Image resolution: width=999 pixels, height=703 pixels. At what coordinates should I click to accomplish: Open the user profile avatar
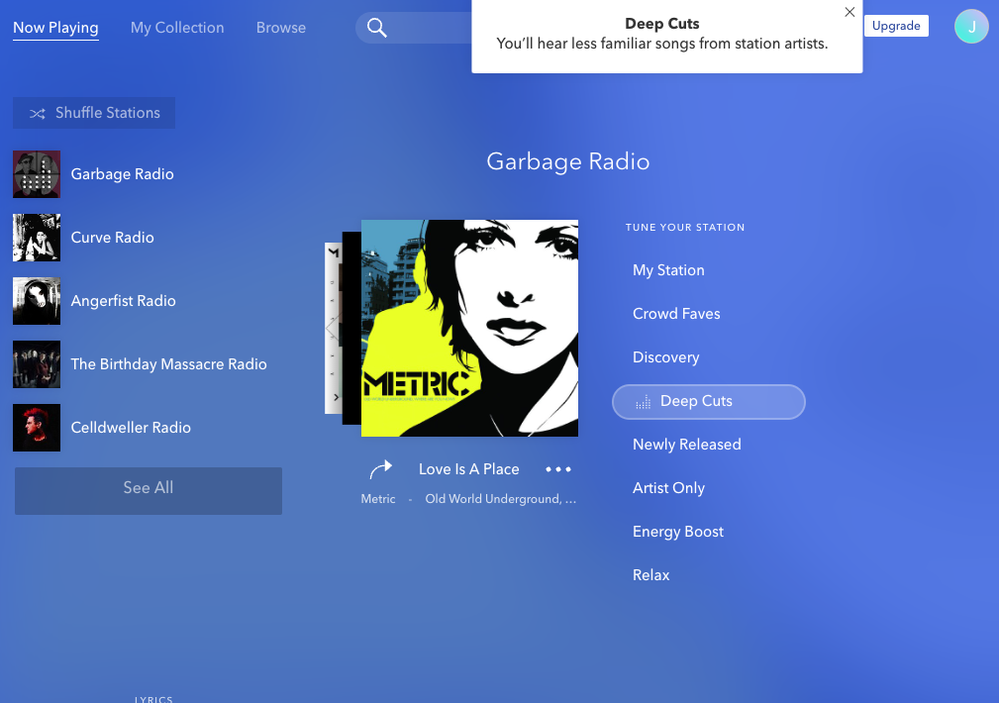click(x=971, y=27)
